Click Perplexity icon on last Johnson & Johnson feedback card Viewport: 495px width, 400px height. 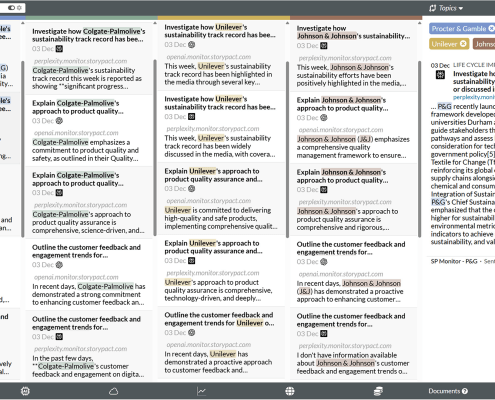tap(324, 334)
